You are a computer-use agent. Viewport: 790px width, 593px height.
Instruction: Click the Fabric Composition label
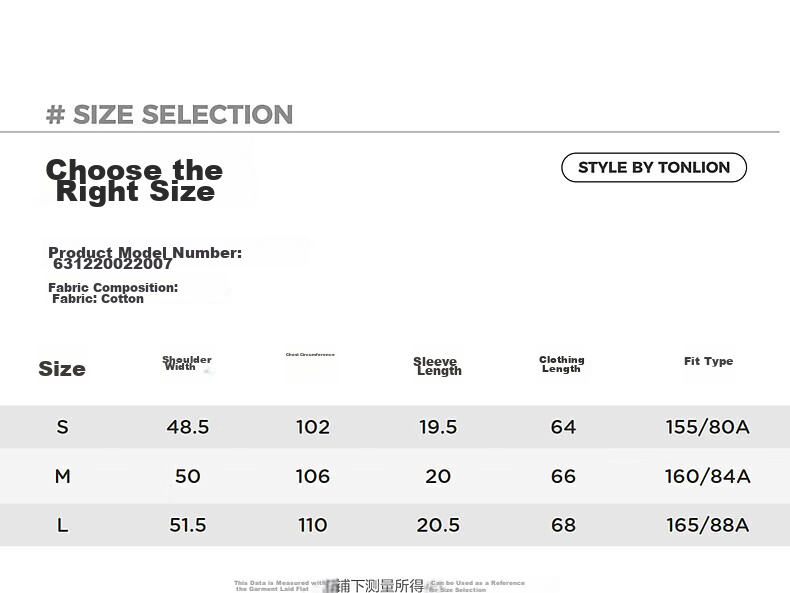(x=113, y=288)
